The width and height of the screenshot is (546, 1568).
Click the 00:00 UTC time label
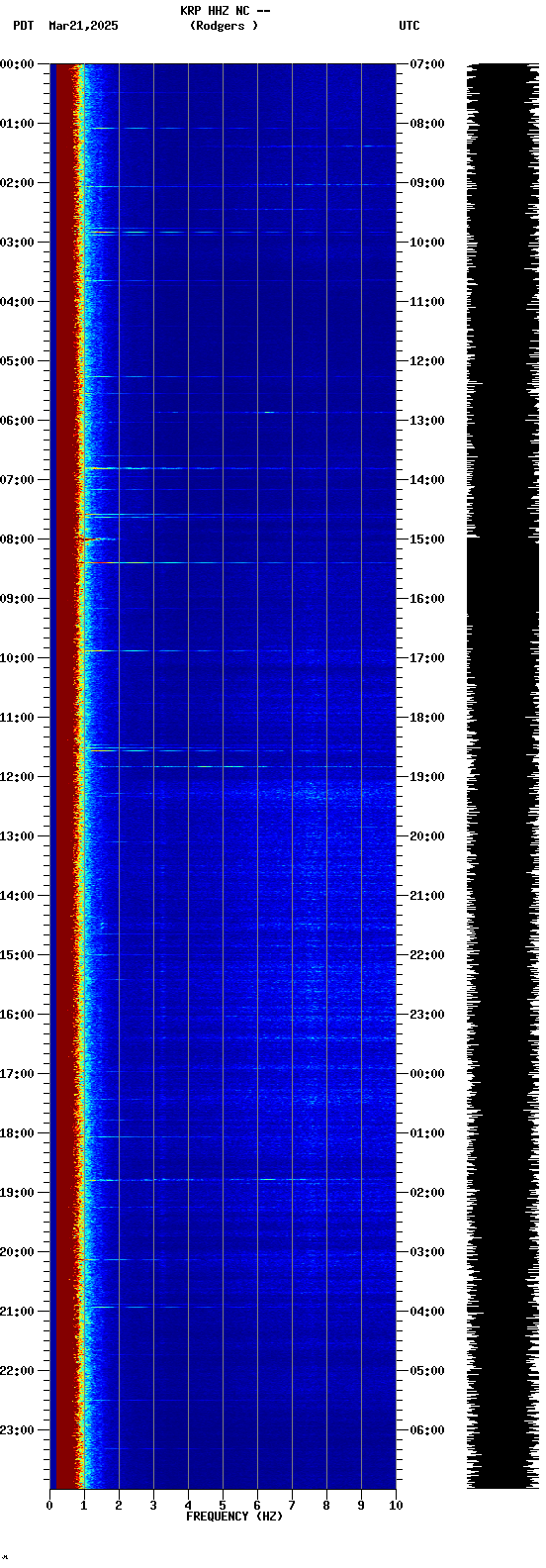(x=426, y=1074)
